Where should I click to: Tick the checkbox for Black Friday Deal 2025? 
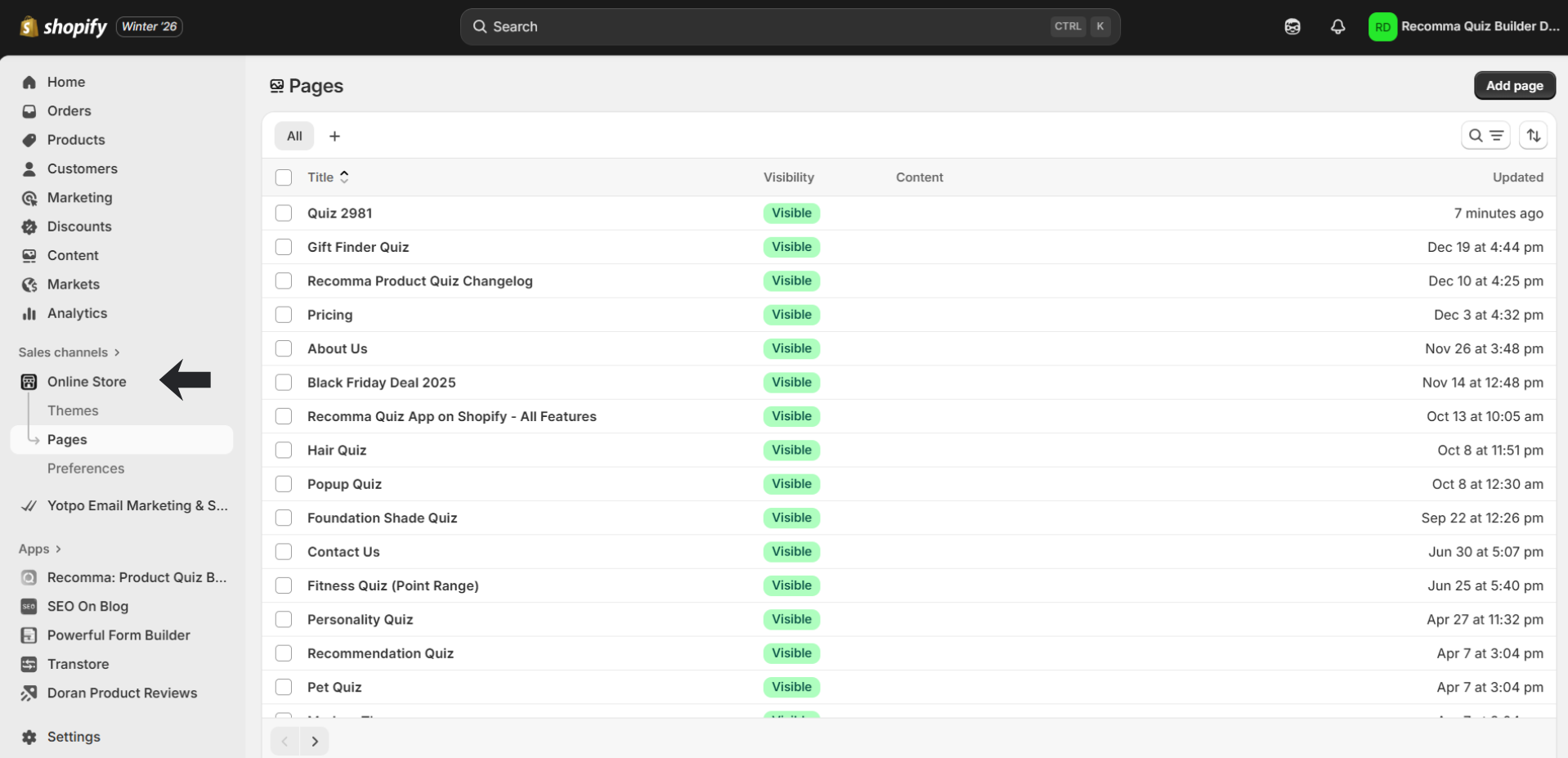pos(284,383)
